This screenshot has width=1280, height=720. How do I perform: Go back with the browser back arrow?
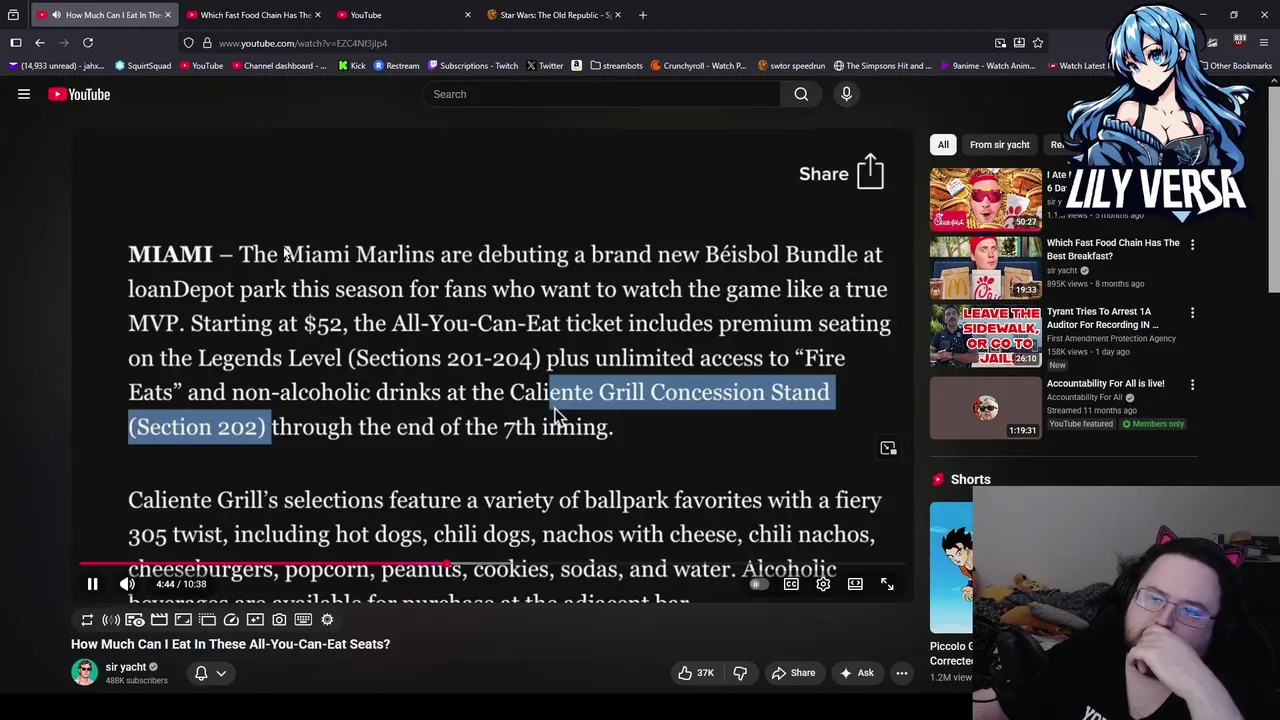[40, 43]
